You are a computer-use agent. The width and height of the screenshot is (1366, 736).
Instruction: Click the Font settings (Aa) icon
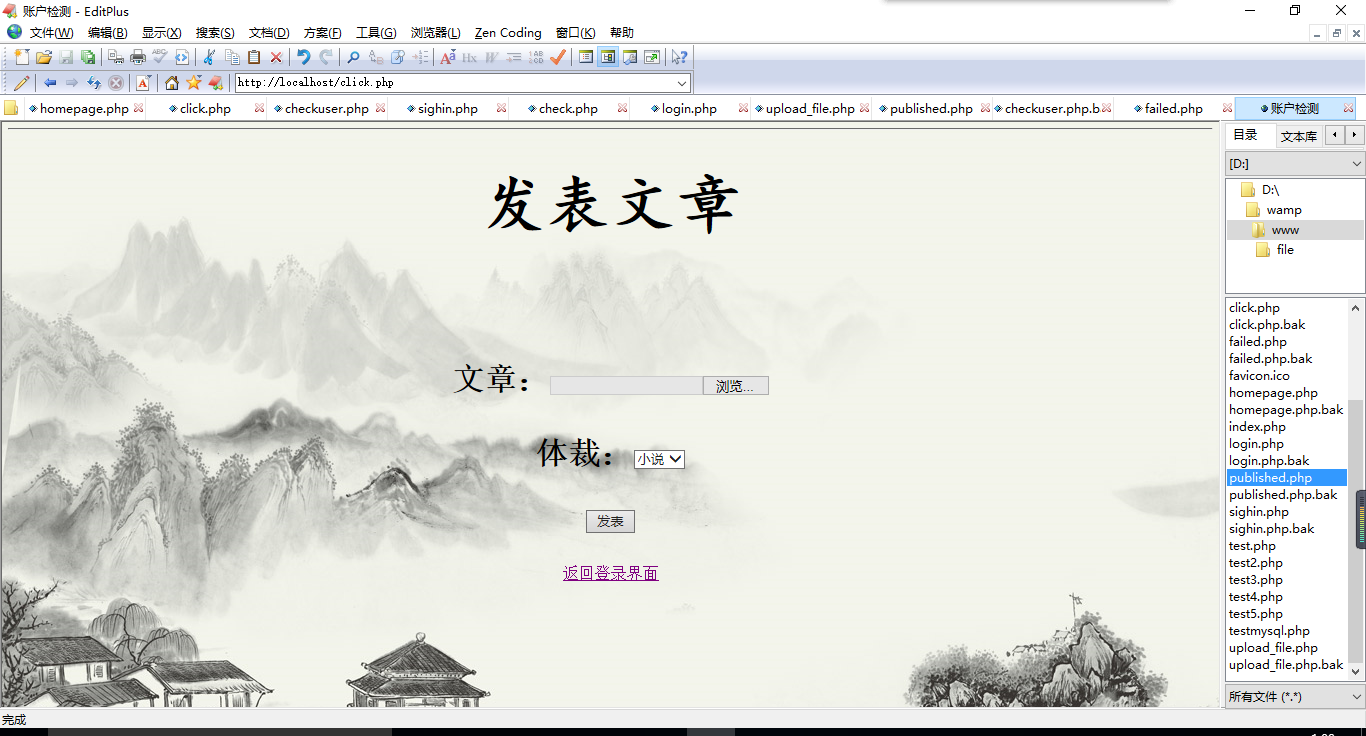[x=447, y=57]
